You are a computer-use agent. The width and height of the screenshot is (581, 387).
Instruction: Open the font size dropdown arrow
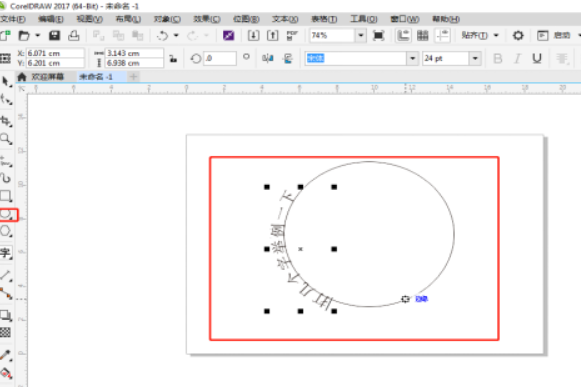click(x=475, y=59)
